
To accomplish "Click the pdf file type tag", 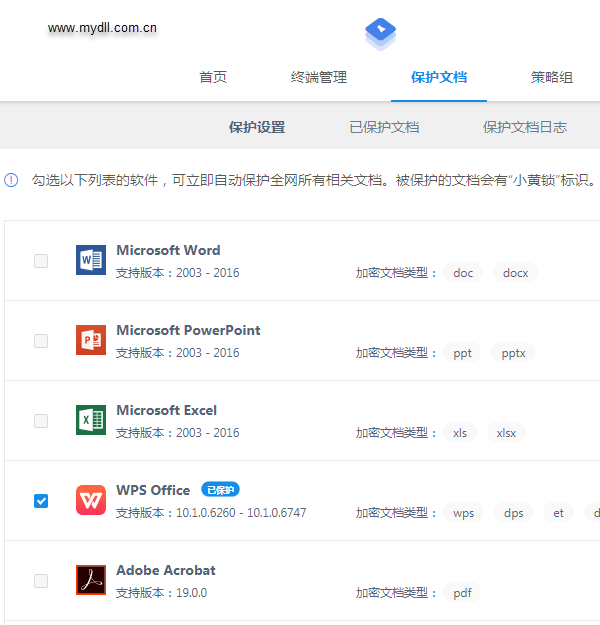I will pyautogui.click(x=462, y=593).
